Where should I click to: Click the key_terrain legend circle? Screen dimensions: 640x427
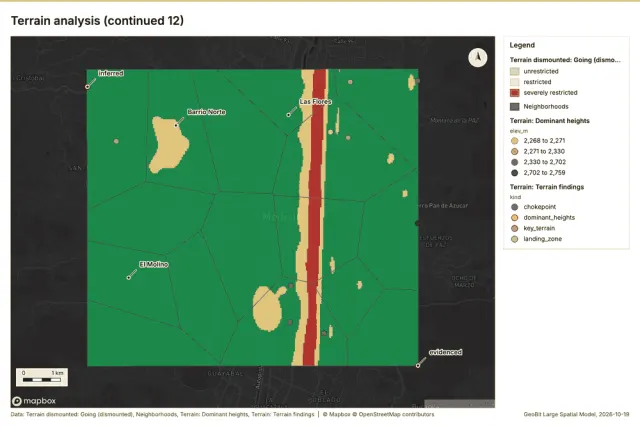(515, 228)
